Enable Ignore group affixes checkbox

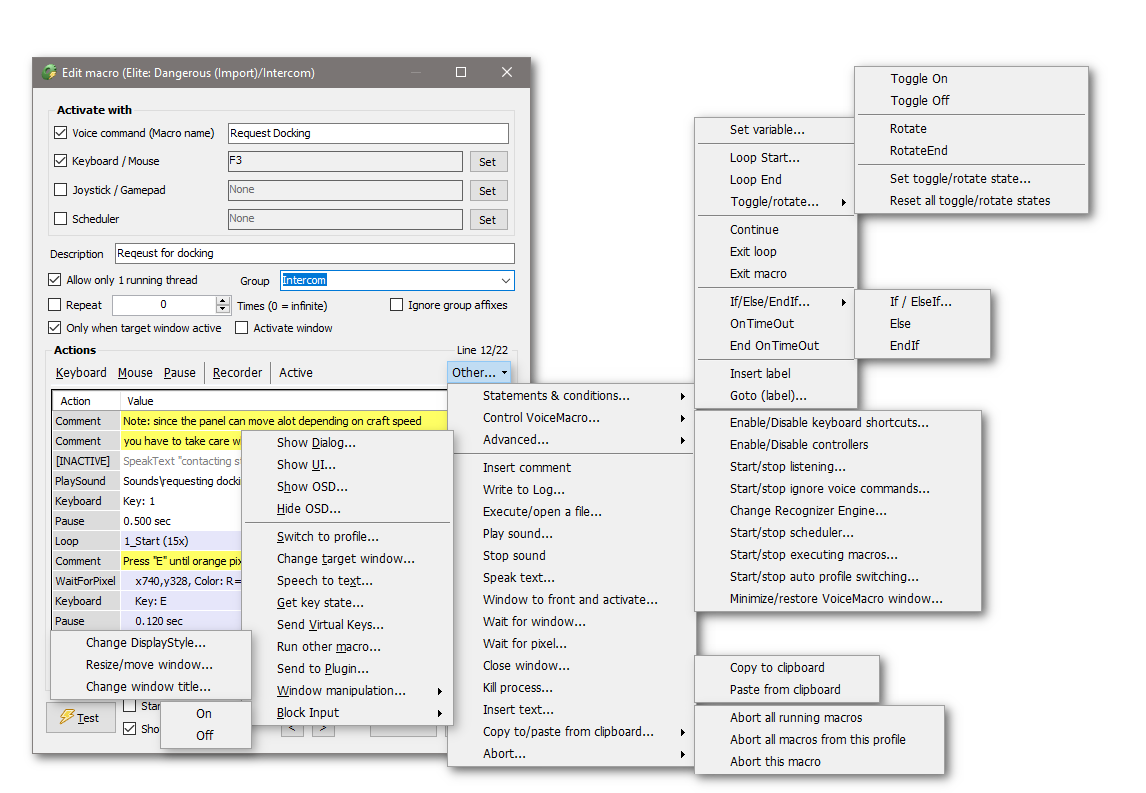pyautogui.click(x=396, y=305)
